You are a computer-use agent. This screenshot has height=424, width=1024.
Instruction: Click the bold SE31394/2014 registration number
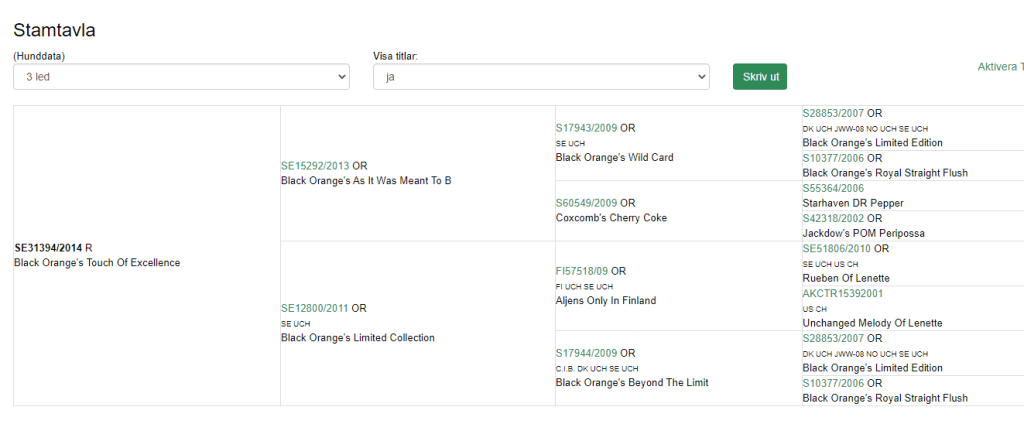click(x=48, y=248)
